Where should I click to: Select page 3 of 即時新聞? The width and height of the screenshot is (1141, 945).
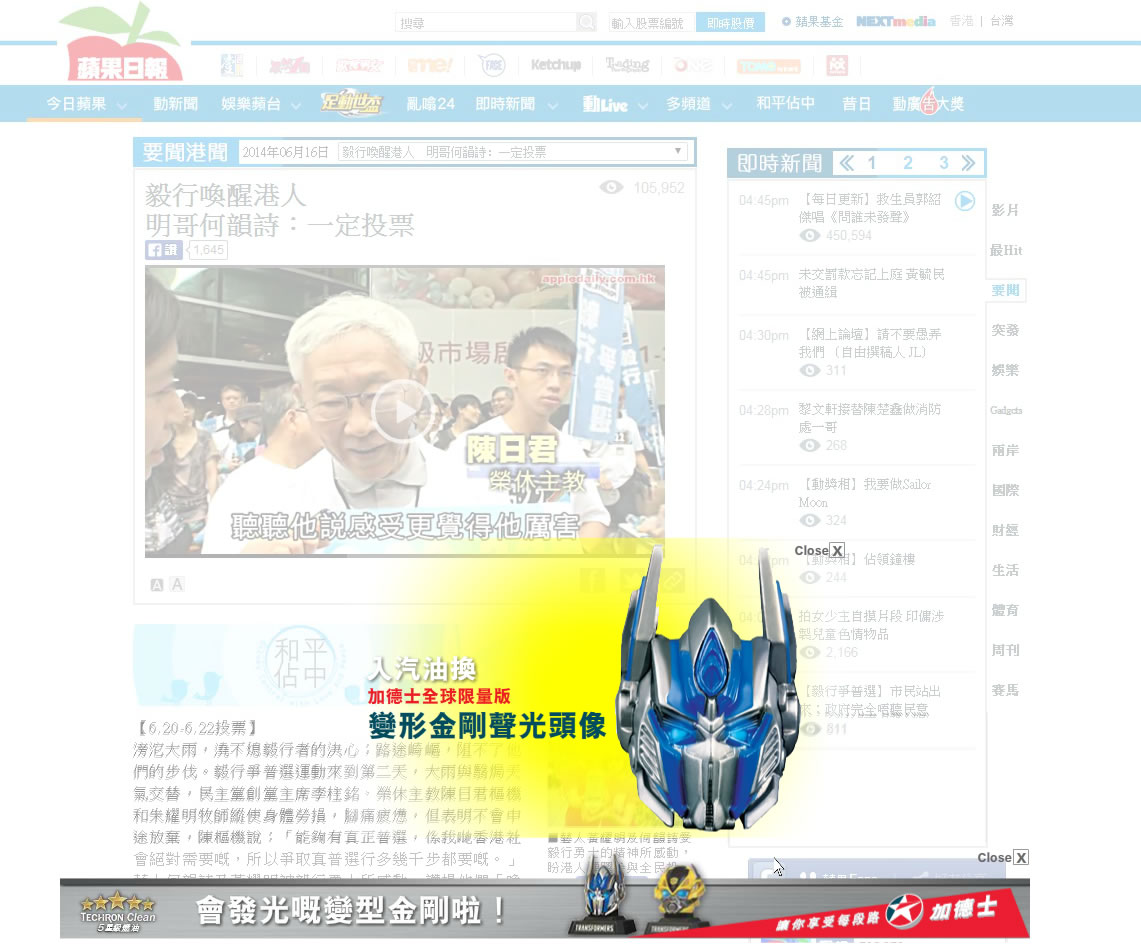tap(943, 163)
